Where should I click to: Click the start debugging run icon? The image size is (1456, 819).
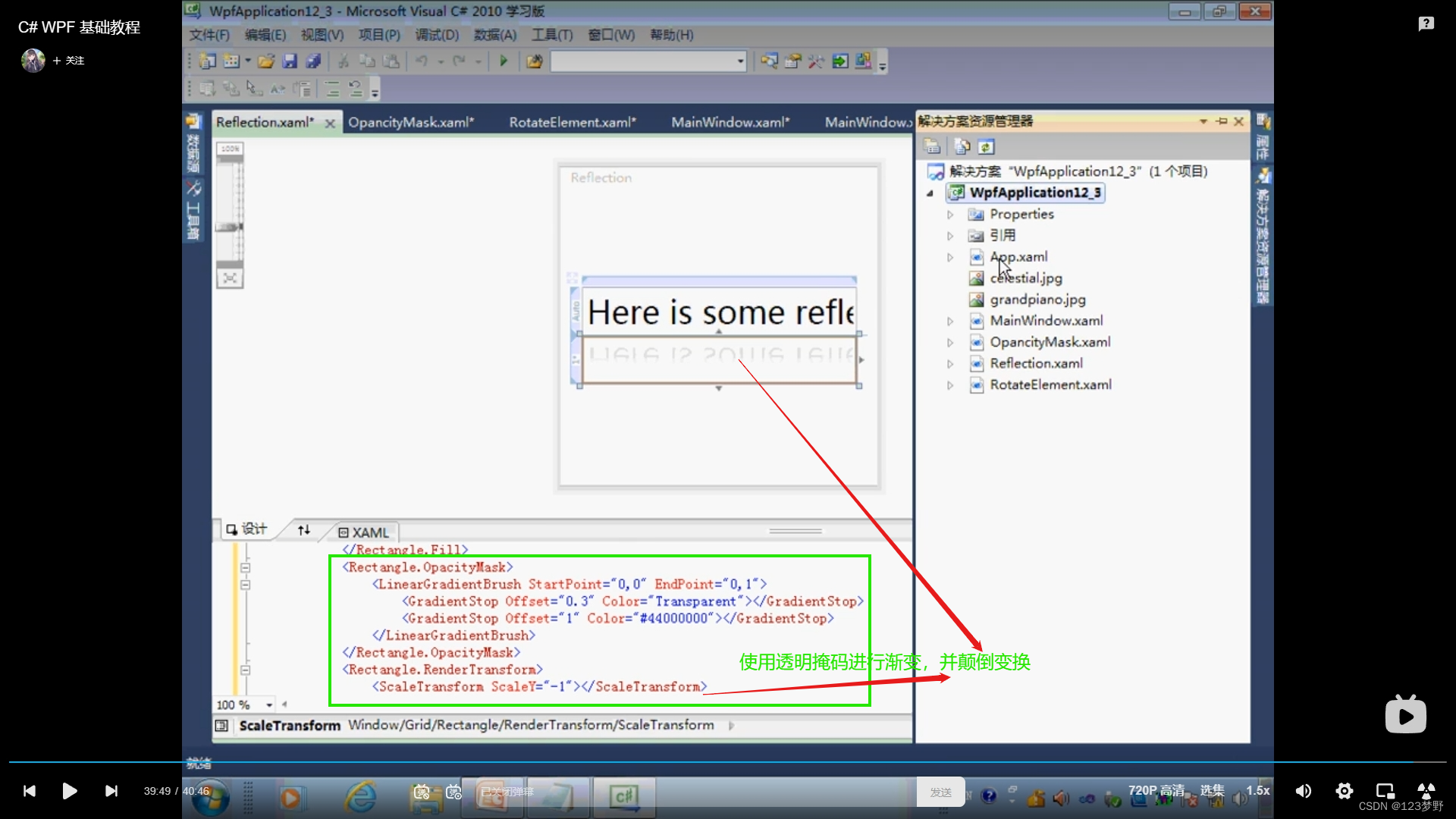[x=503, y=61]
